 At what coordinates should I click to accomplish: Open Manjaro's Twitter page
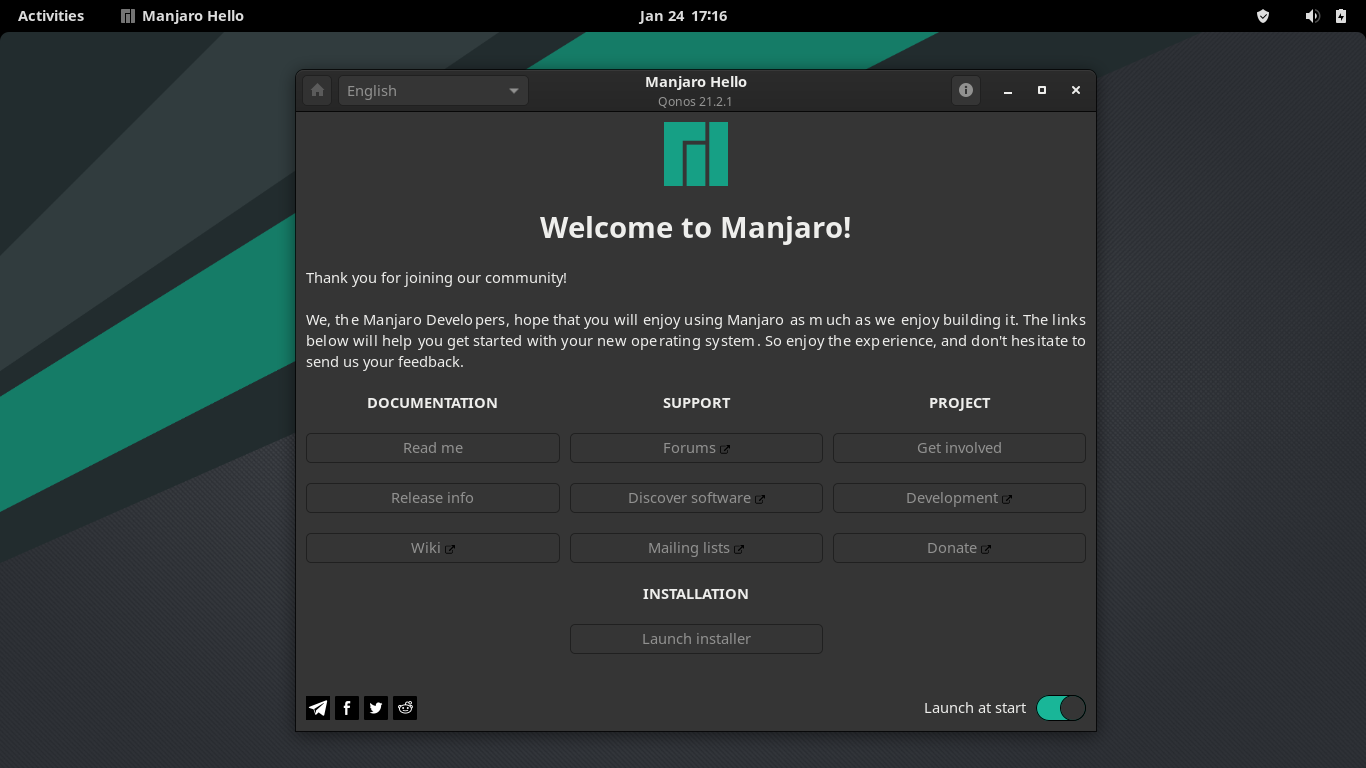click(x=375, y=707)
